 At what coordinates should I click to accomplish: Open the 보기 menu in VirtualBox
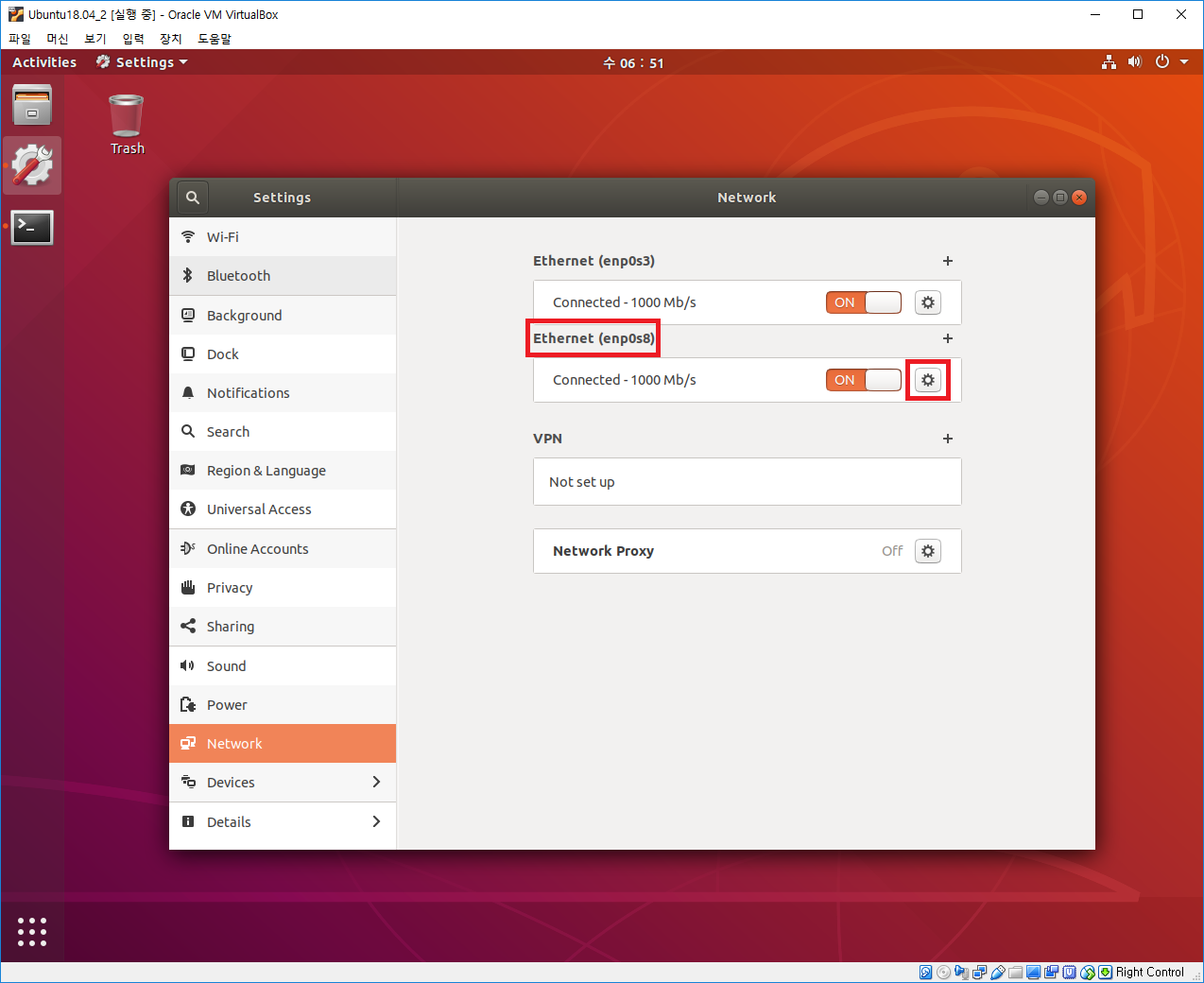pyautogui.click(x=95, y=39)
